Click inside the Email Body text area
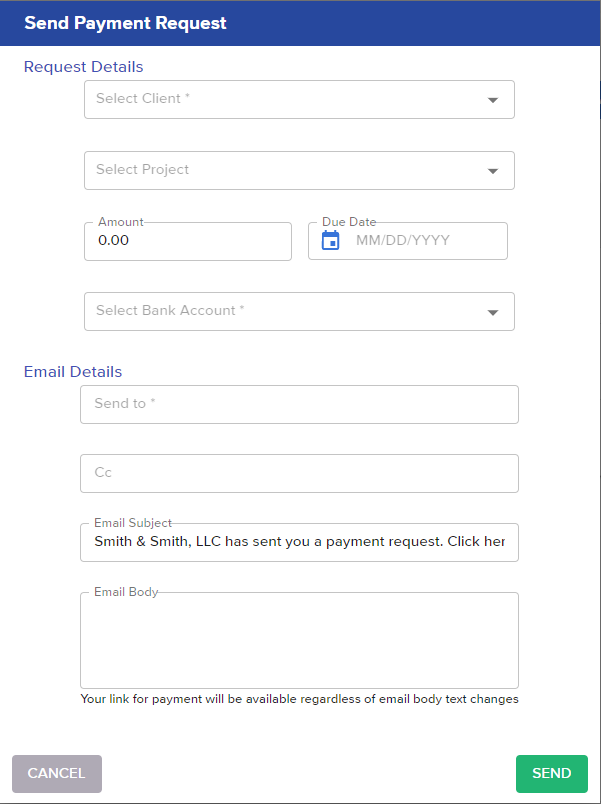This screenshot has width=601, height=804. 299,640
